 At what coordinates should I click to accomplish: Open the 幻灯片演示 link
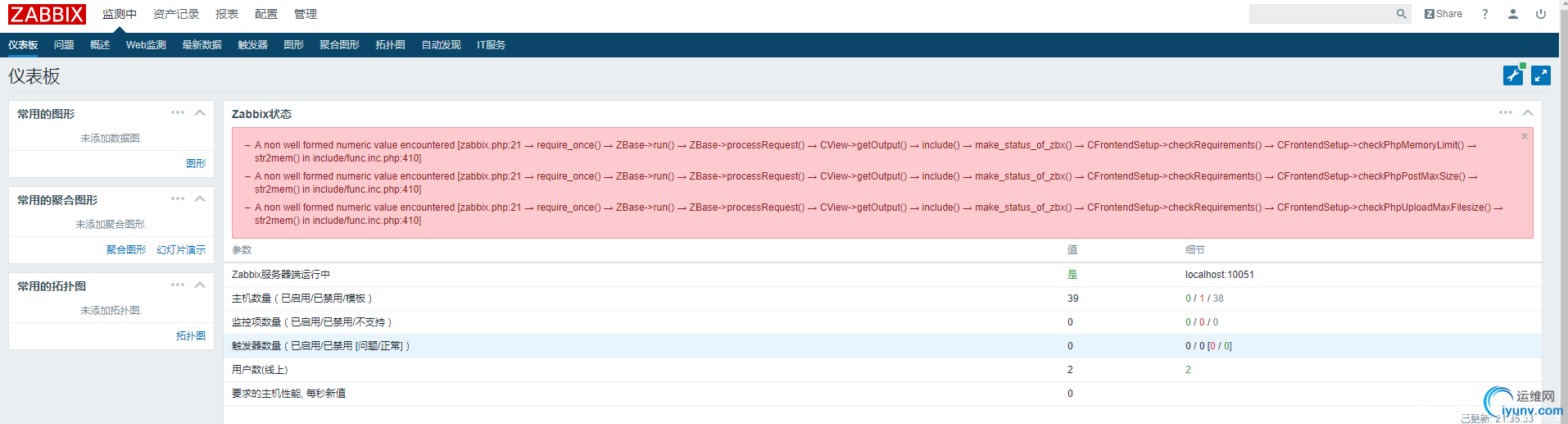181,250
